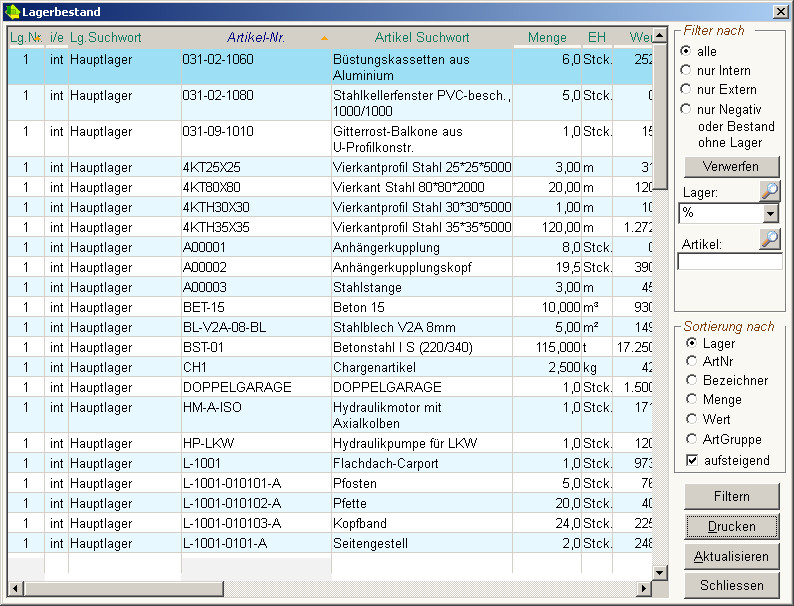This screenshot has width=794, height=606.
Task: Click the Artikel Suchwort column header
Action: [x=422, y=37]
